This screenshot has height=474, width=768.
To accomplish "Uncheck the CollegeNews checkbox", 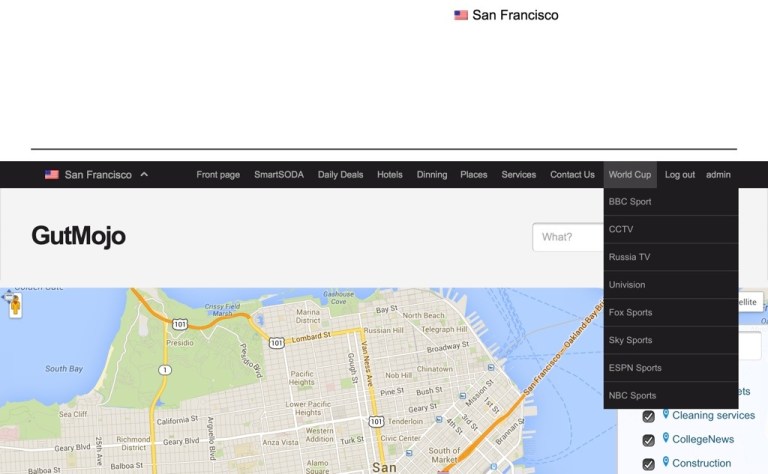I will tap(648, 440).
